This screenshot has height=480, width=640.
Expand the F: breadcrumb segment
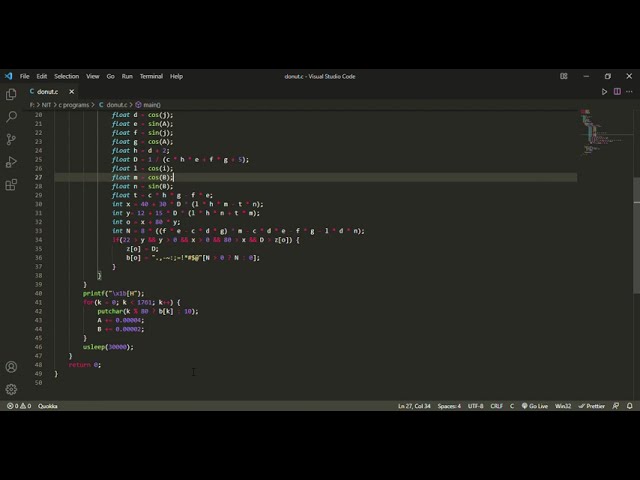(x=32, y=105)
